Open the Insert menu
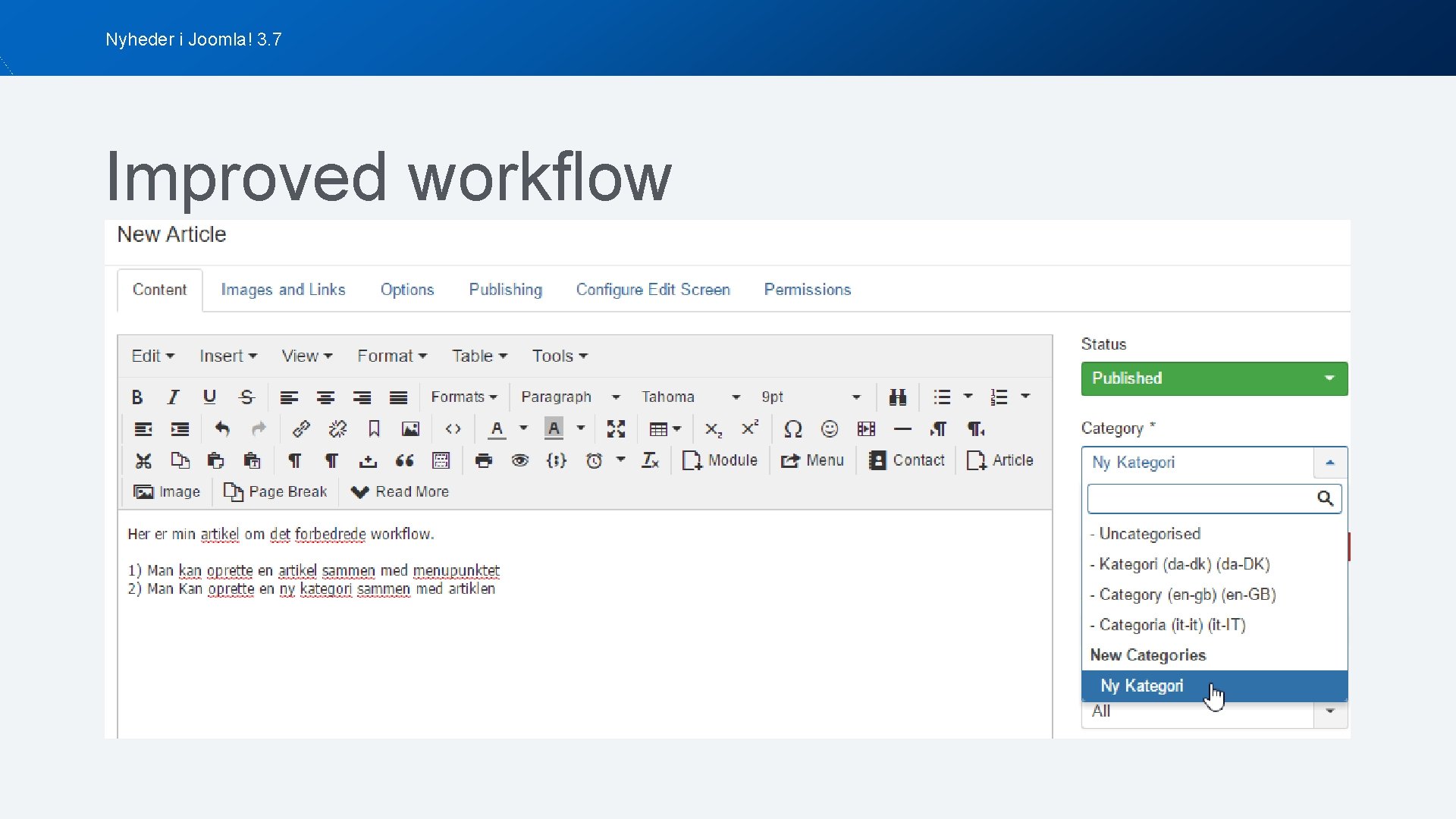This screenshot has height=819, width=1456. click(x=227, y=356)
